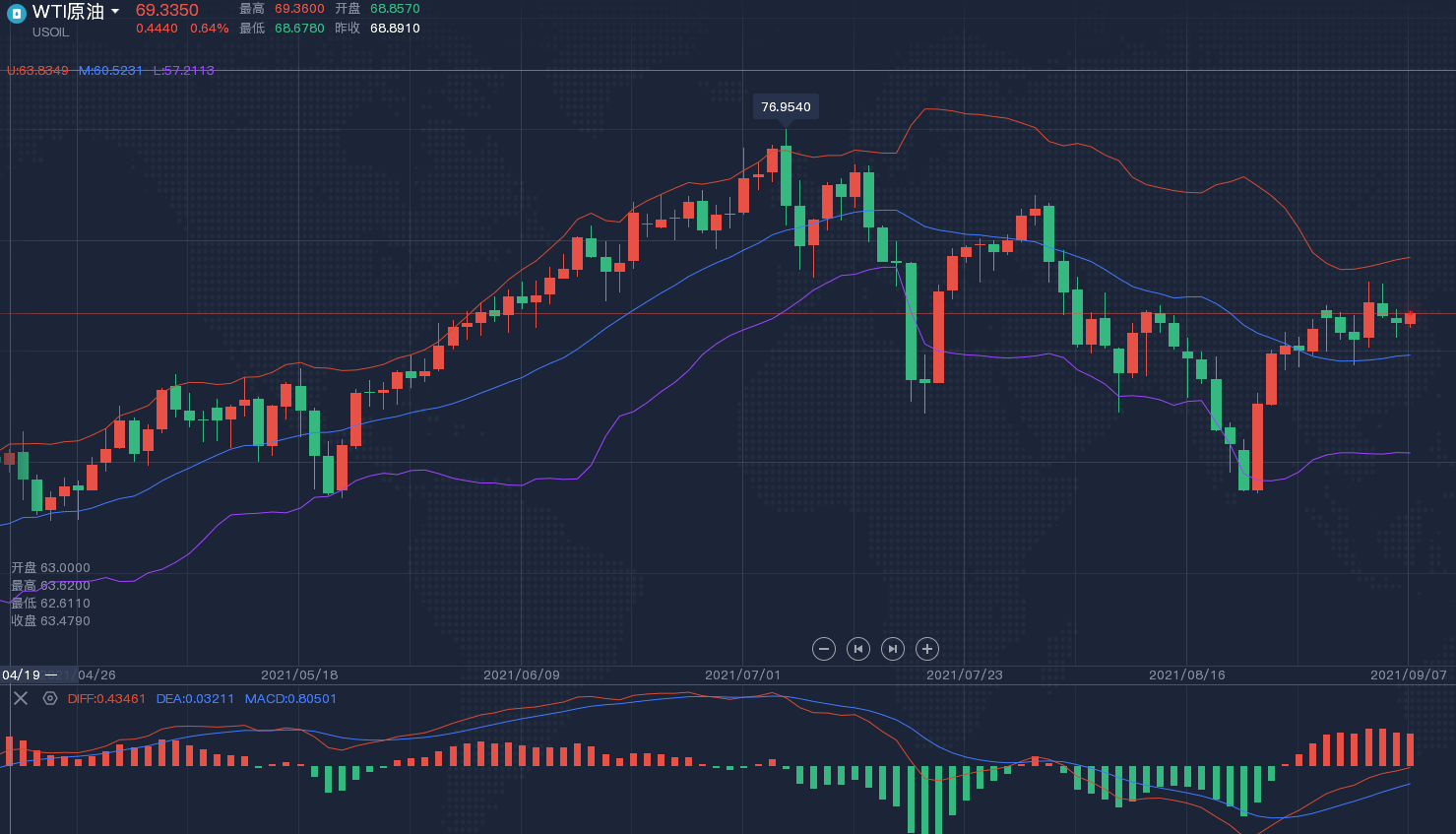Click the 2021/08/16 date on time axis
Viewport: 1456px width, 834px height.
1186,675
